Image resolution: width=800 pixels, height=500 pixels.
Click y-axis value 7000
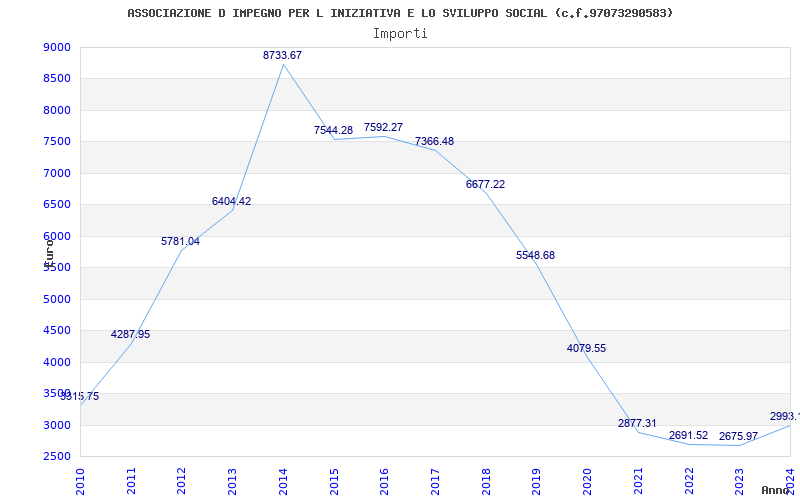tap(57, 173)
